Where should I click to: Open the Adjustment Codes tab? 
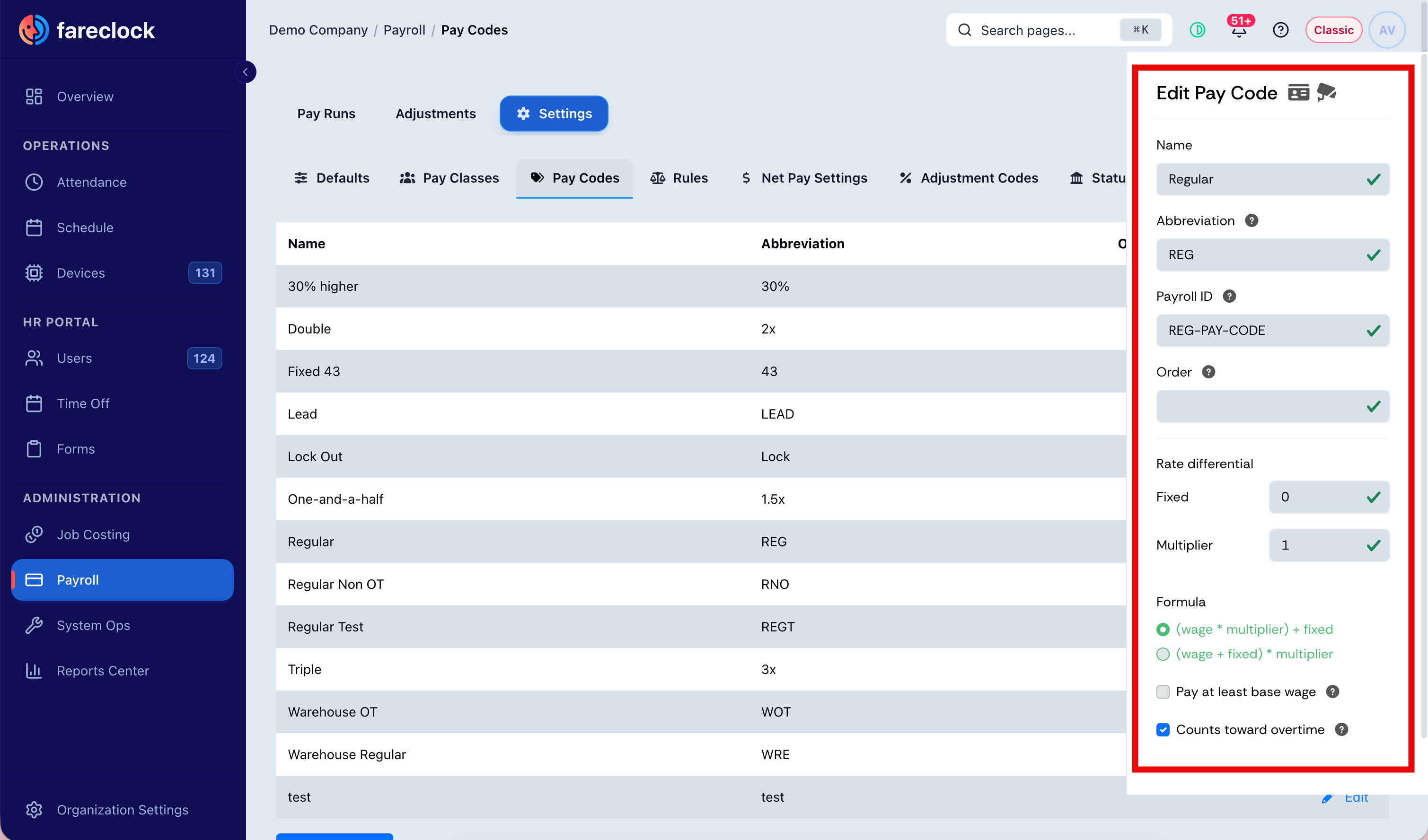pyautogui.click(x=969, y=178)
